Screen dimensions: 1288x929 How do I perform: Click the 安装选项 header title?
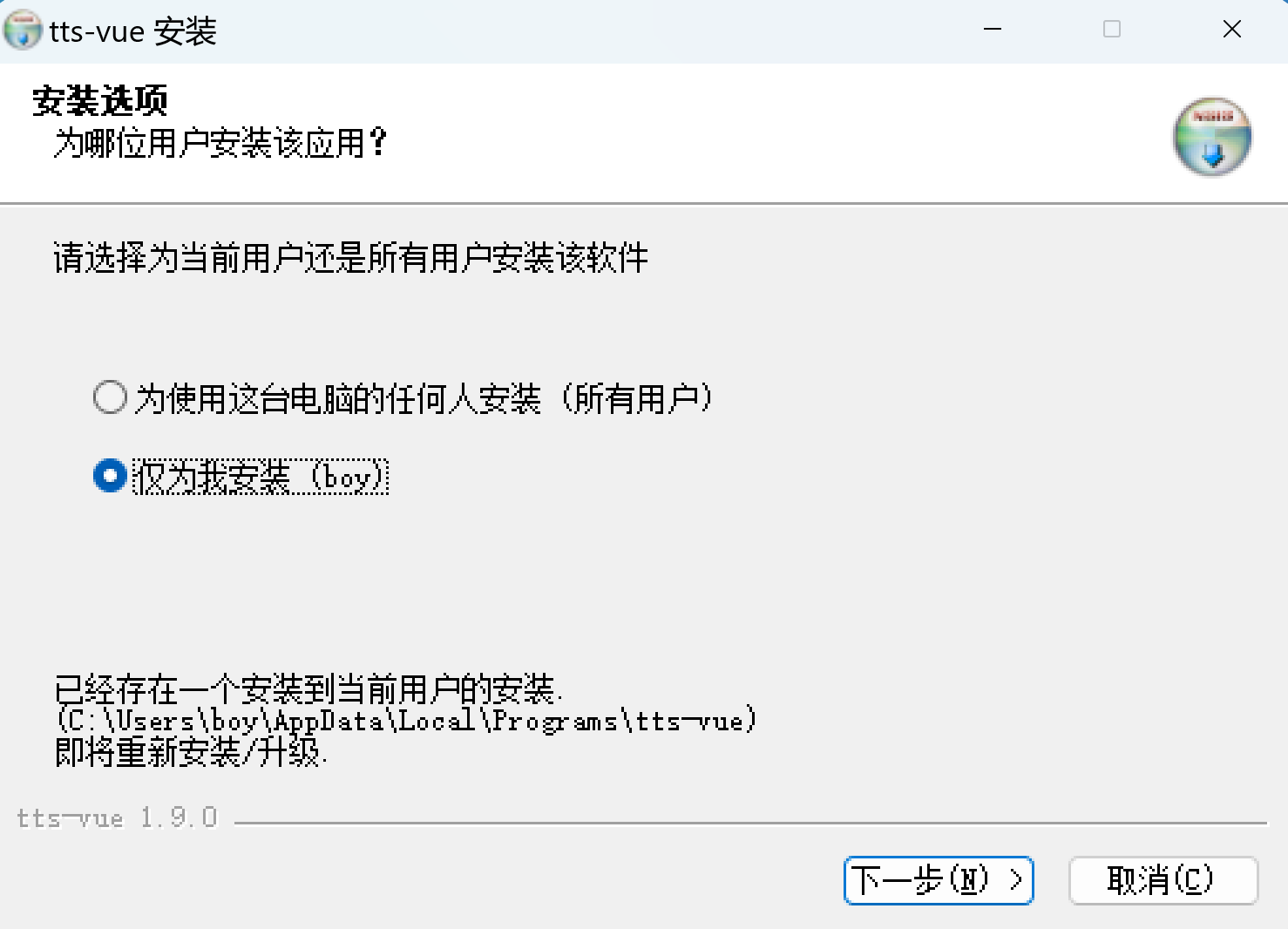(100, 101)
